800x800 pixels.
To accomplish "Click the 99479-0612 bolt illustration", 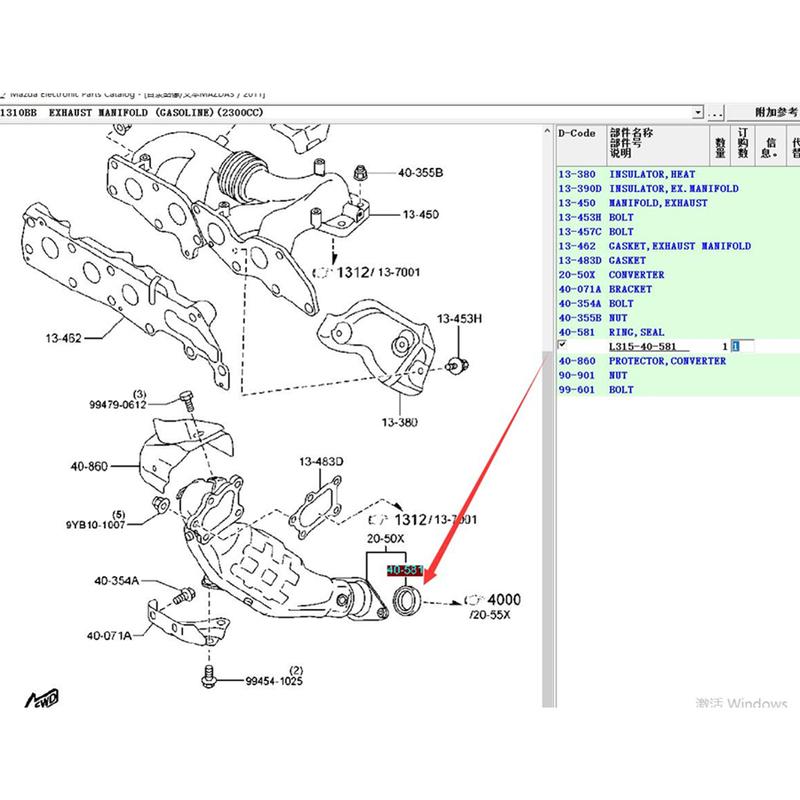I will pos(187,401).
